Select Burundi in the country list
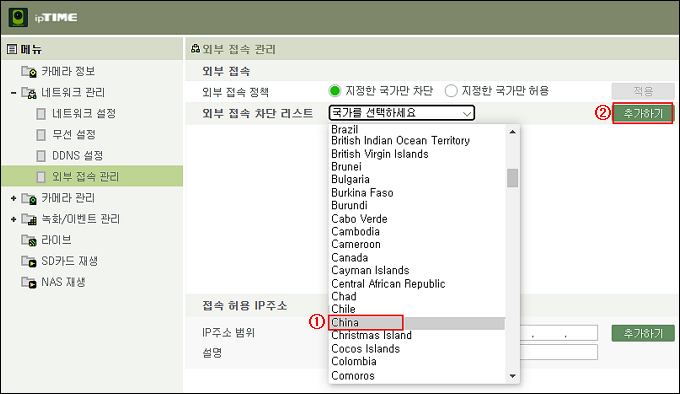The height and width of the screenshot is (394, 680). click(x=349, y=205)
